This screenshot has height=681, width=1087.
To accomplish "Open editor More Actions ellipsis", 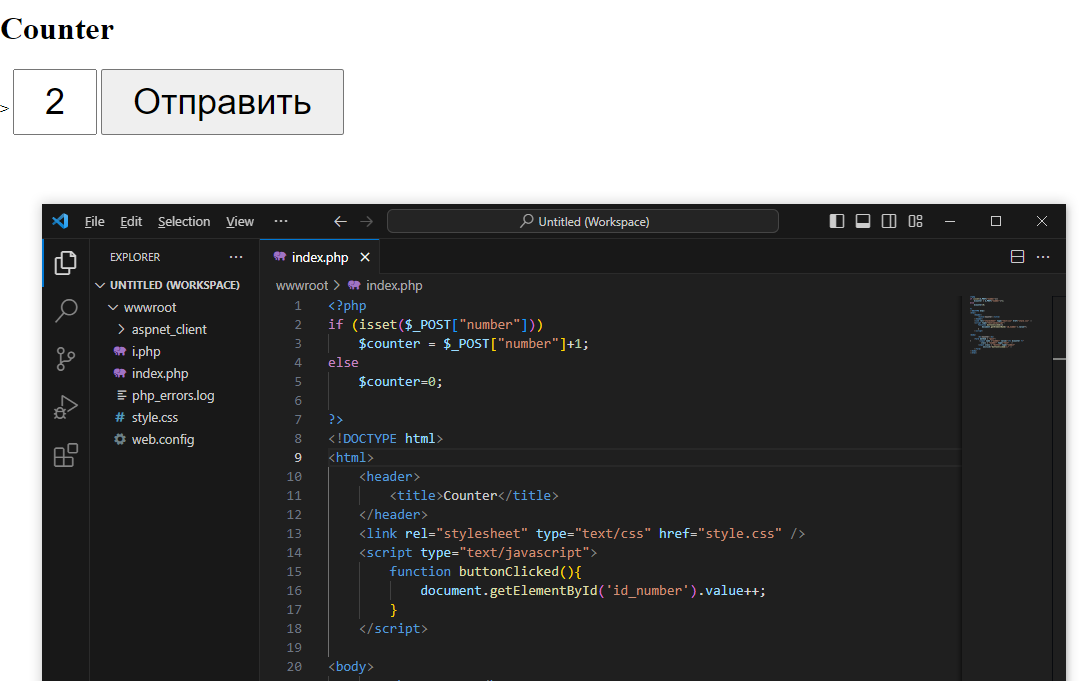I will coord(1043,257).
